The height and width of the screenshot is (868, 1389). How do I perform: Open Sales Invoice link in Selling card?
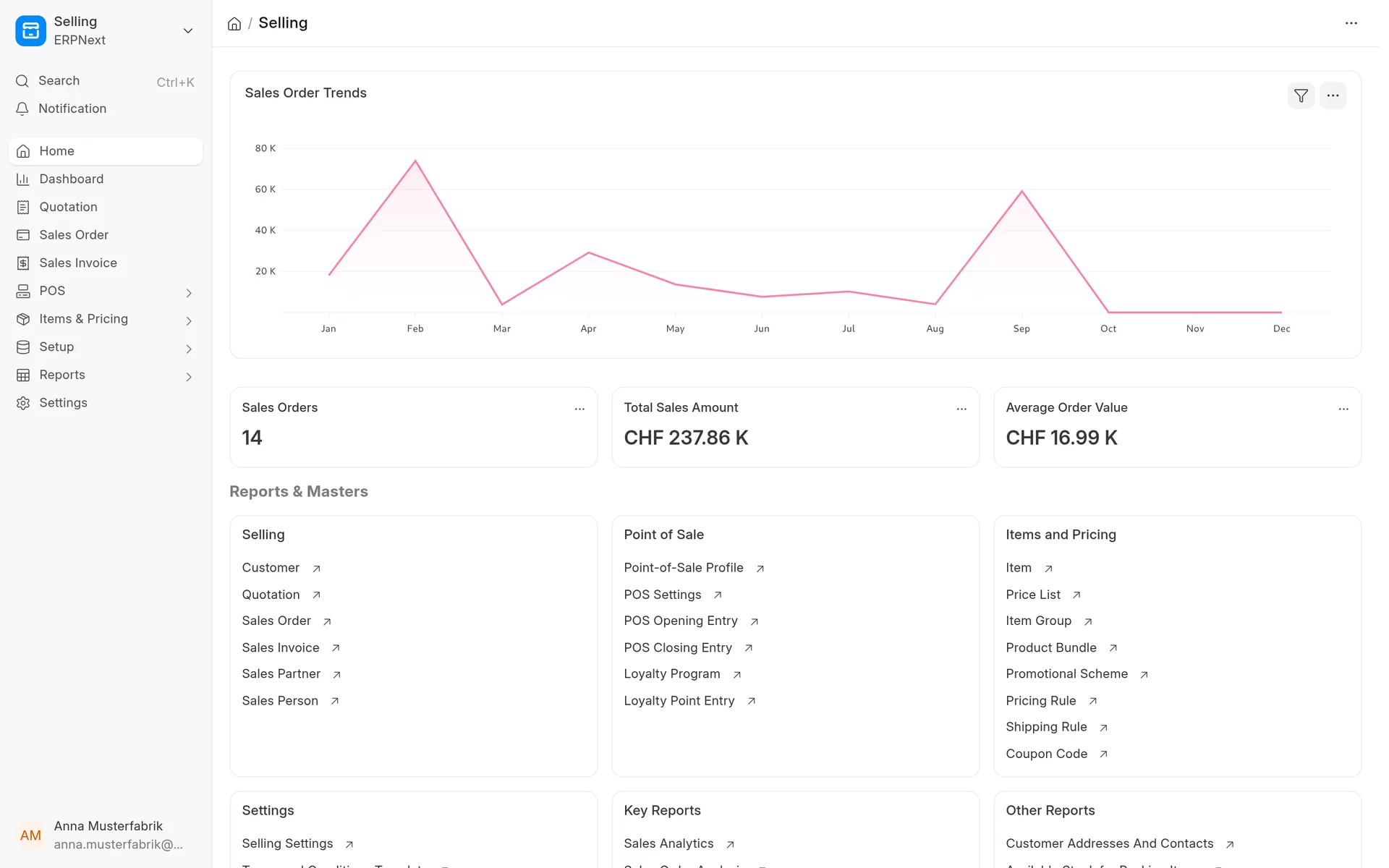(x=281, y=647)
